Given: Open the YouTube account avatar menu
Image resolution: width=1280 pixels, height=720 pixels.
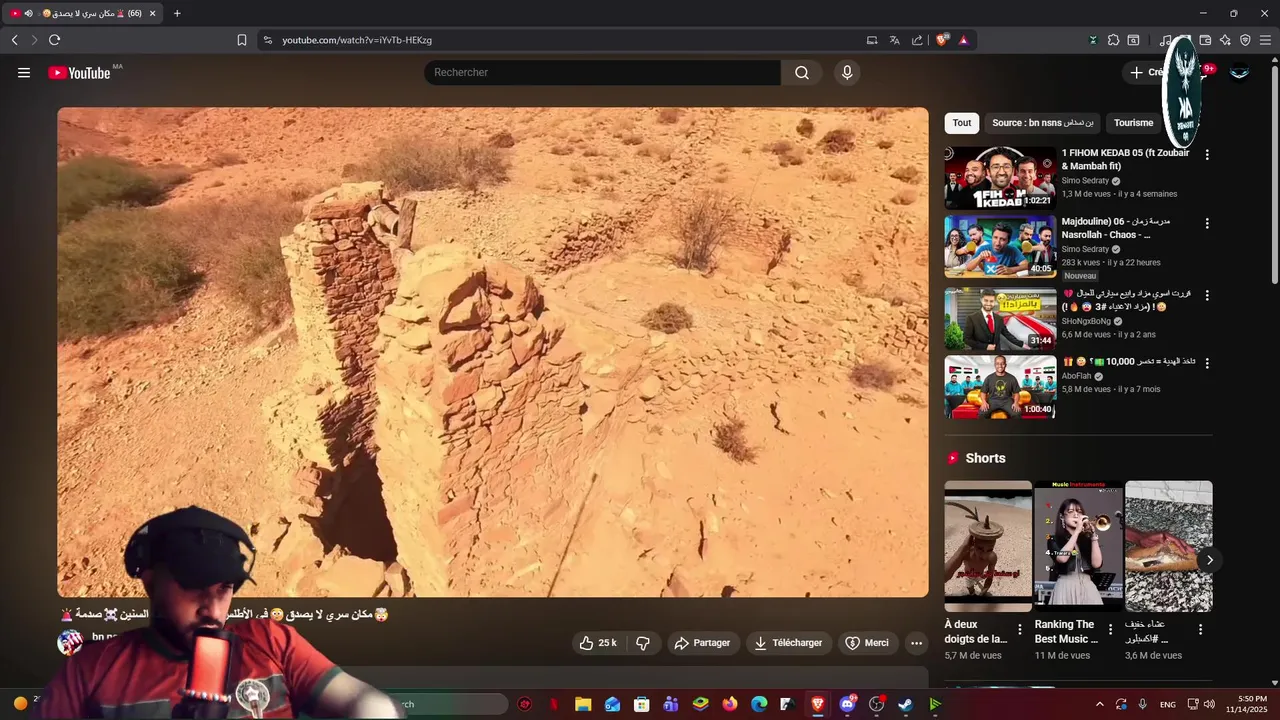Looking at the screenshot, I should pos(1239,72).
